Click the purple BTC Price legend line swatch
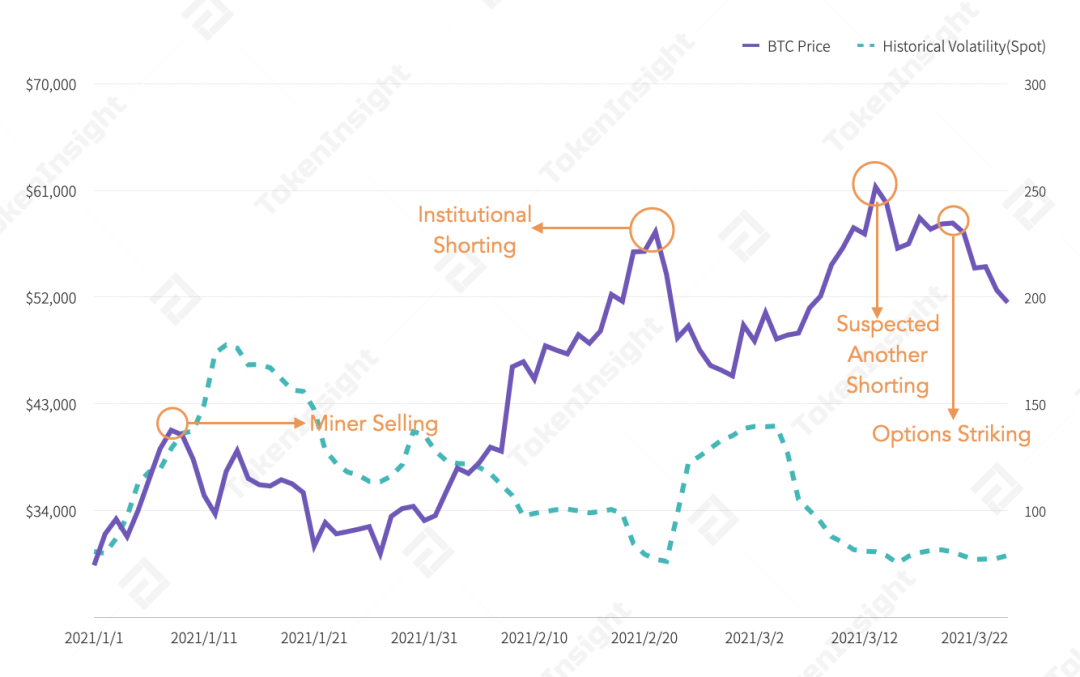The width and height of the screenshot is (1080, 677). point(751,46)
